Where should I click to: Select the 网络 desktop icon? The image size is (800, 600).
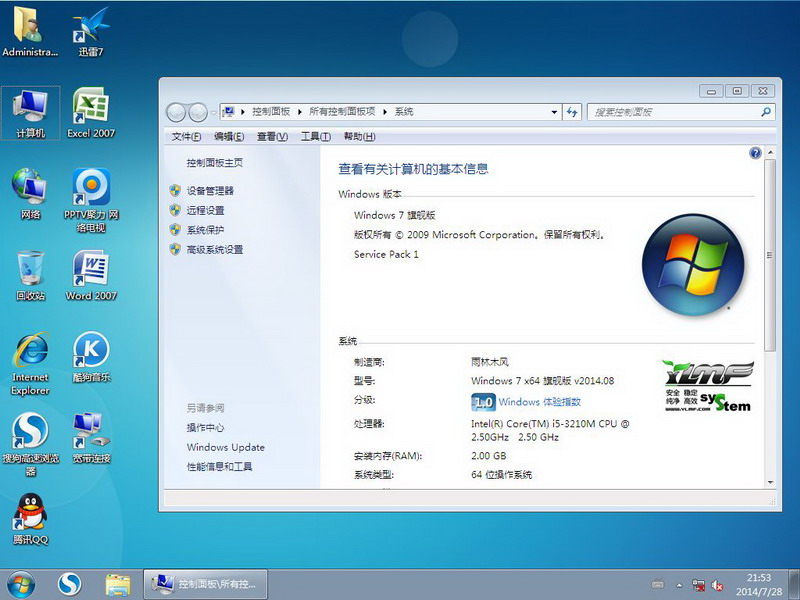[31, 194]
